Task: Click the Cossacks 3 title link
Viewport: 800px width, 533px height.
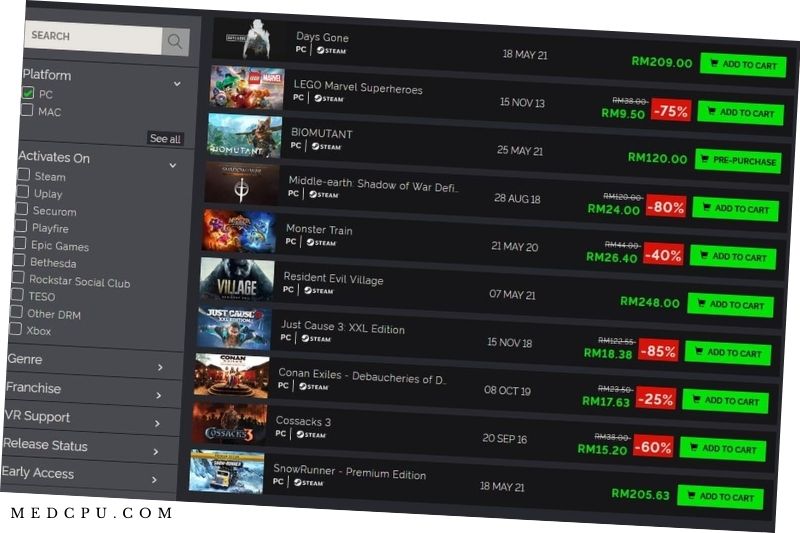Action: [303, 421]
